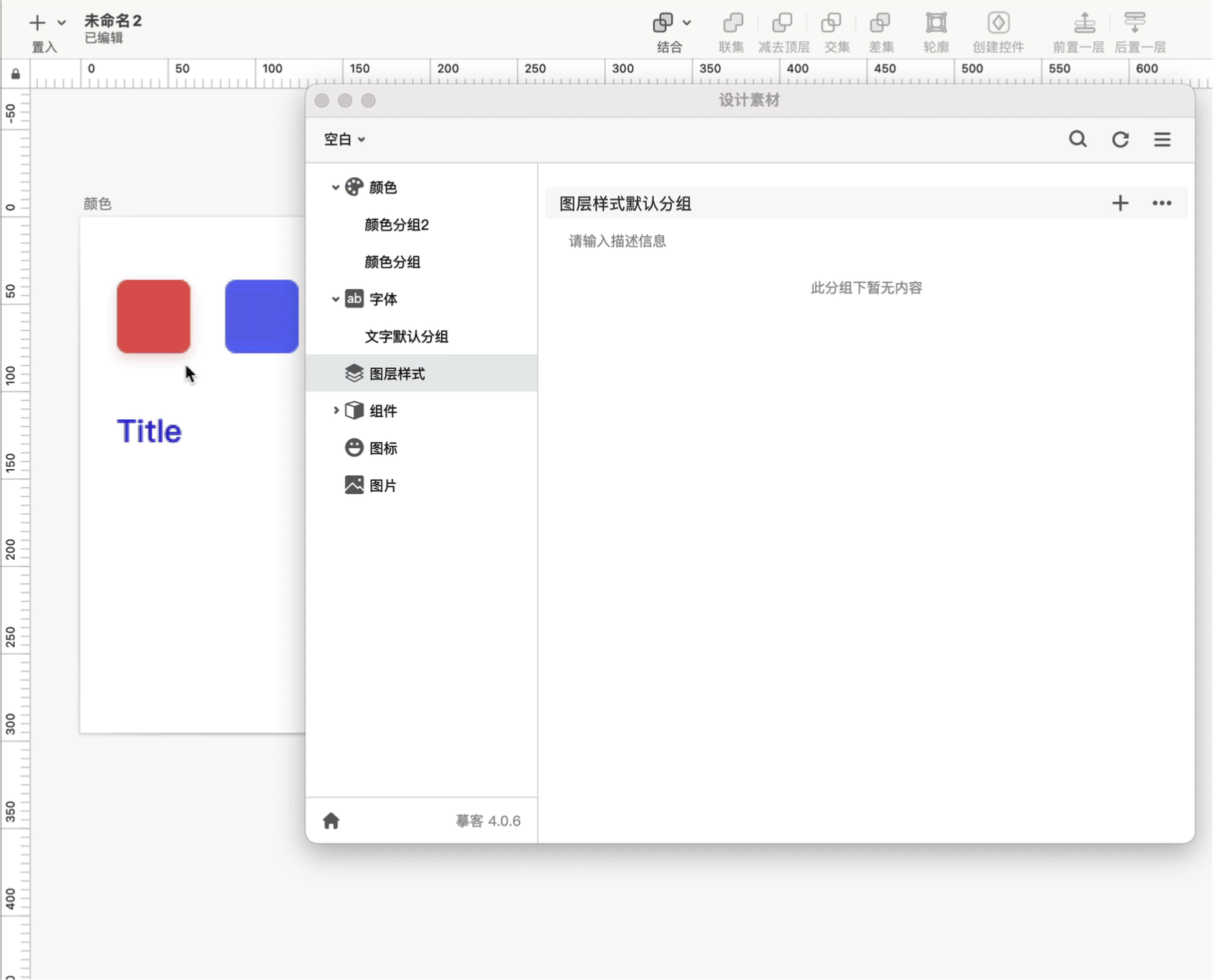Open the 结合 combine dropdown arrow
This screenshot has height=980, width=1213.
(x=686, y=23)
